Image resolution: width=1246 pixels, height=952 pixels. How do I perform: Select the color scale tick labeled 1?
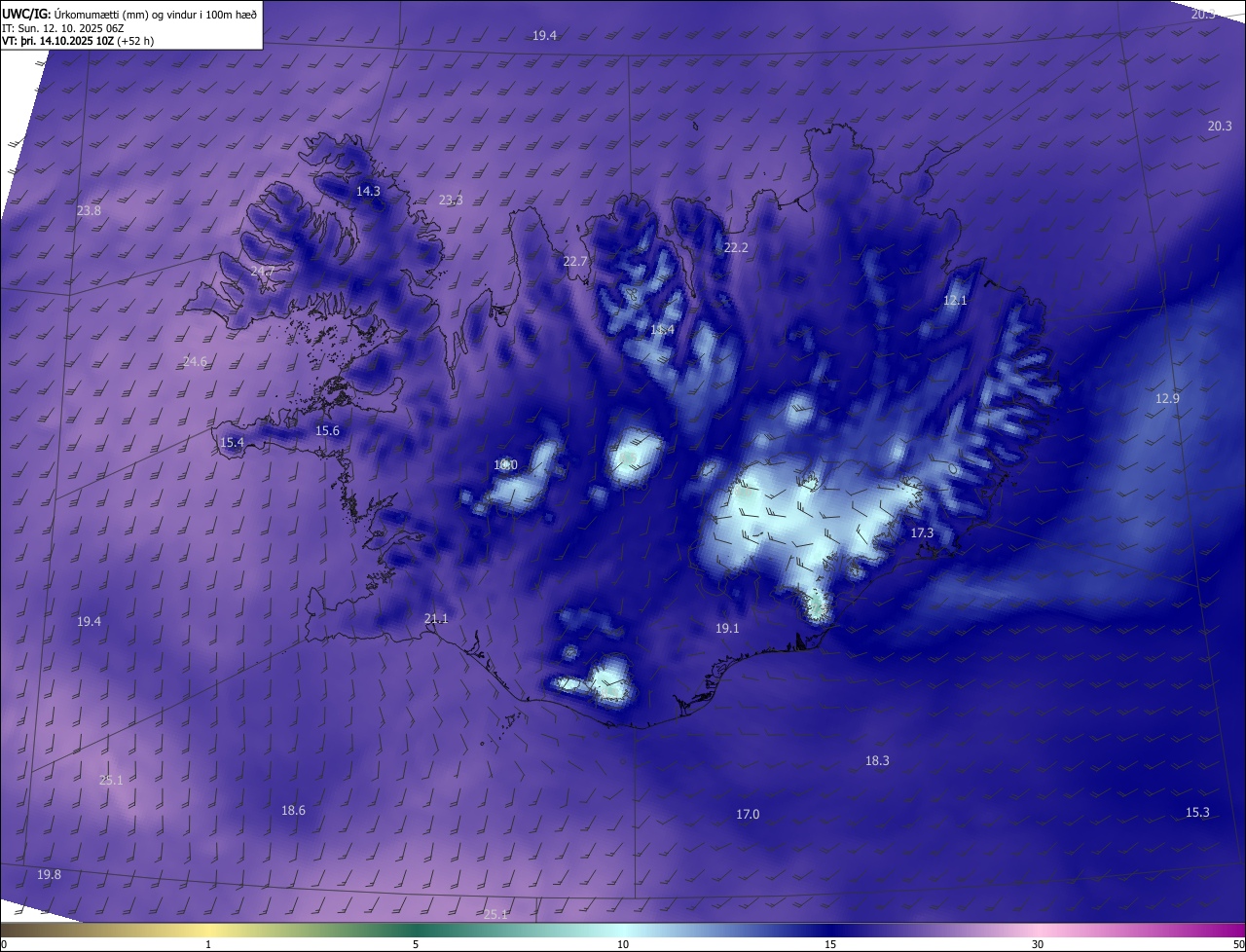click(x=208, y=945)
